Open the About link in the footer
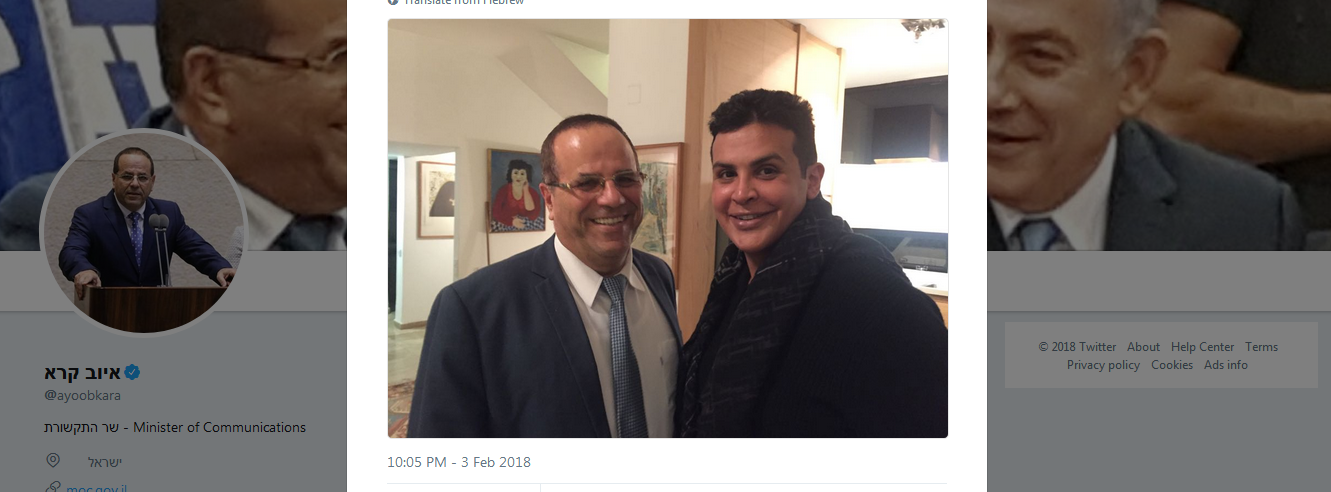Viewport: 1331px width, 492px height. tap(1143, 347)
